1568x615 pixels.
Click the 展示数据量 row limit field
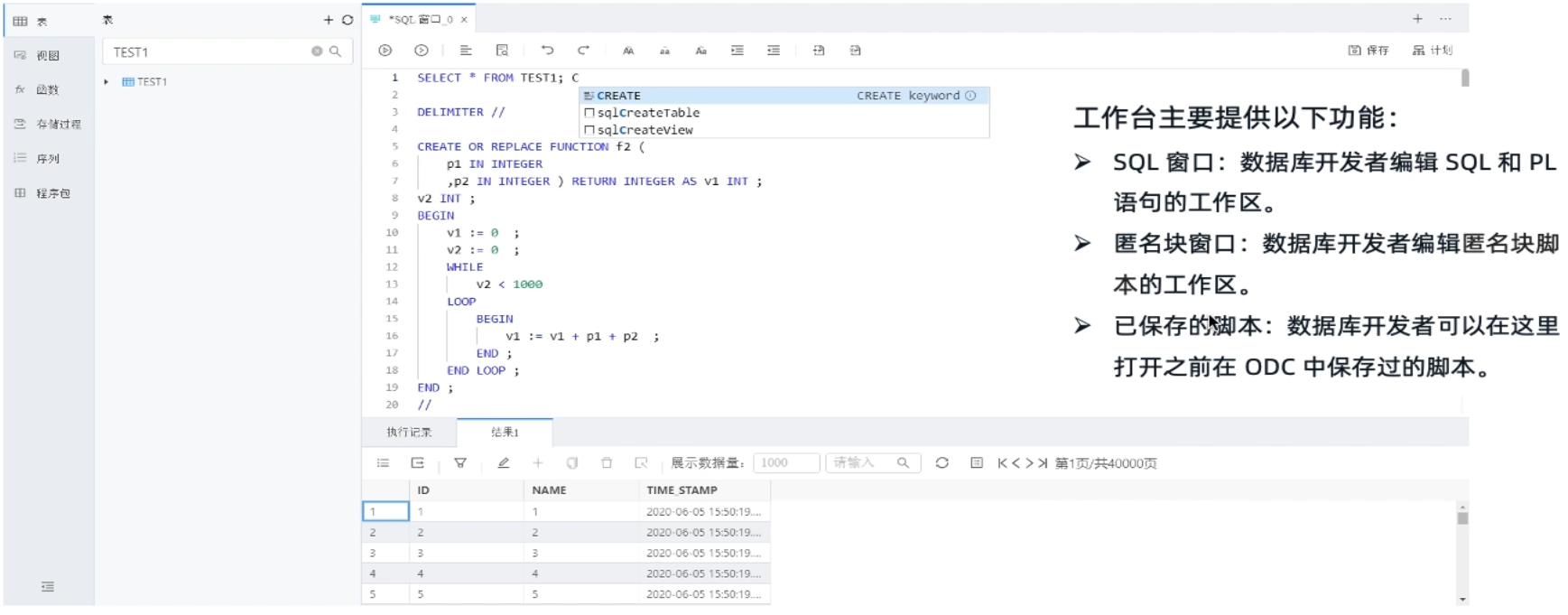coord(785,463)
